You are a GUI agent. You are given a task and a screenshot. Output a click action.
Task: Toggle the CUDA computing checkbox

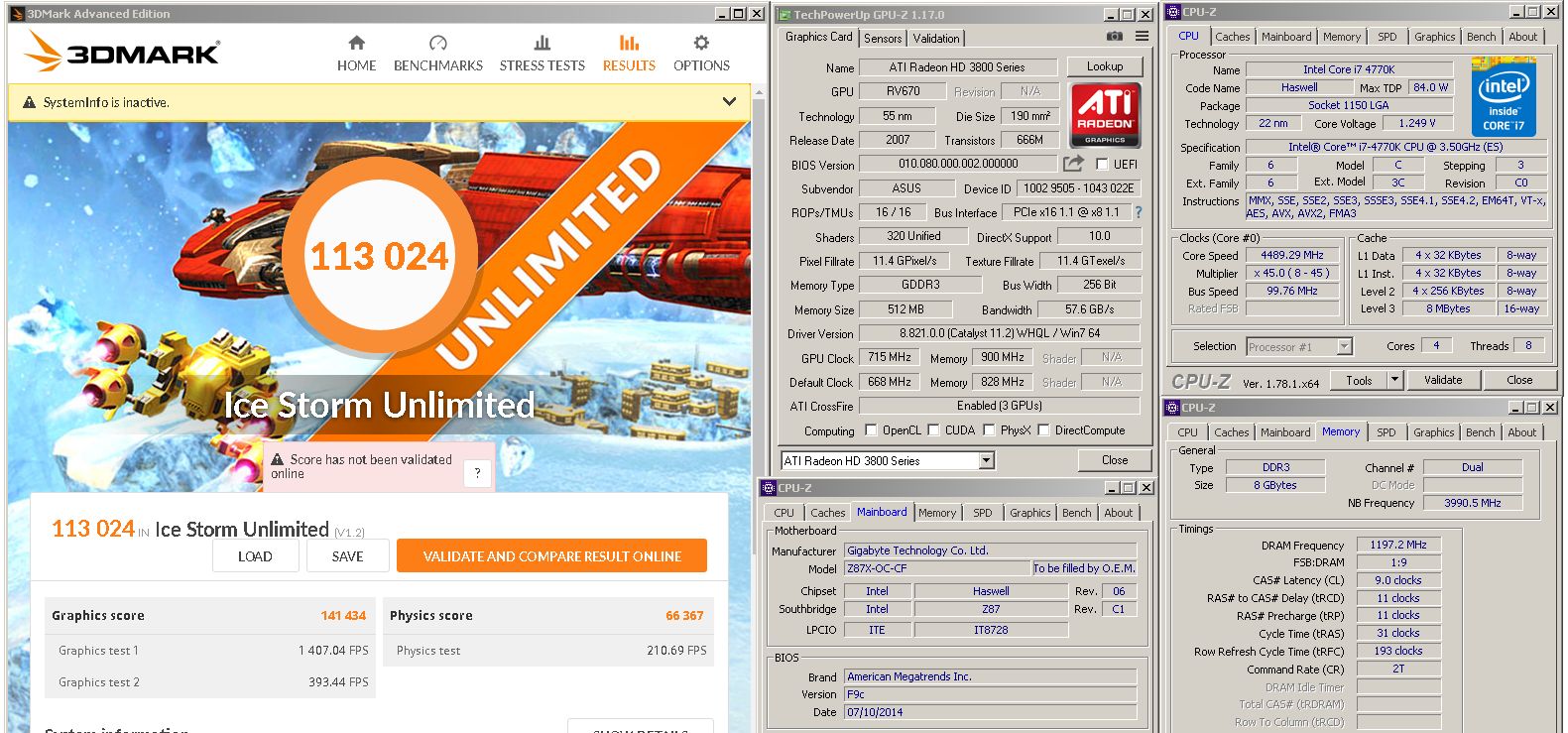coord(933,429)
